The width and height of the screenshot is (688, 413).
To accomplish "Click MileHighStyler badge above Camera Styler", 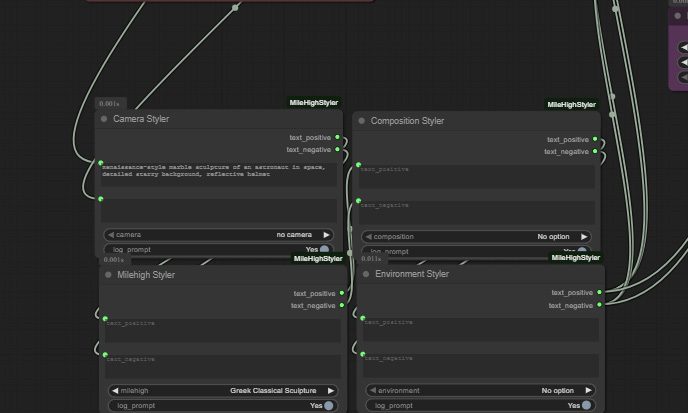I will tap(314, 103).
